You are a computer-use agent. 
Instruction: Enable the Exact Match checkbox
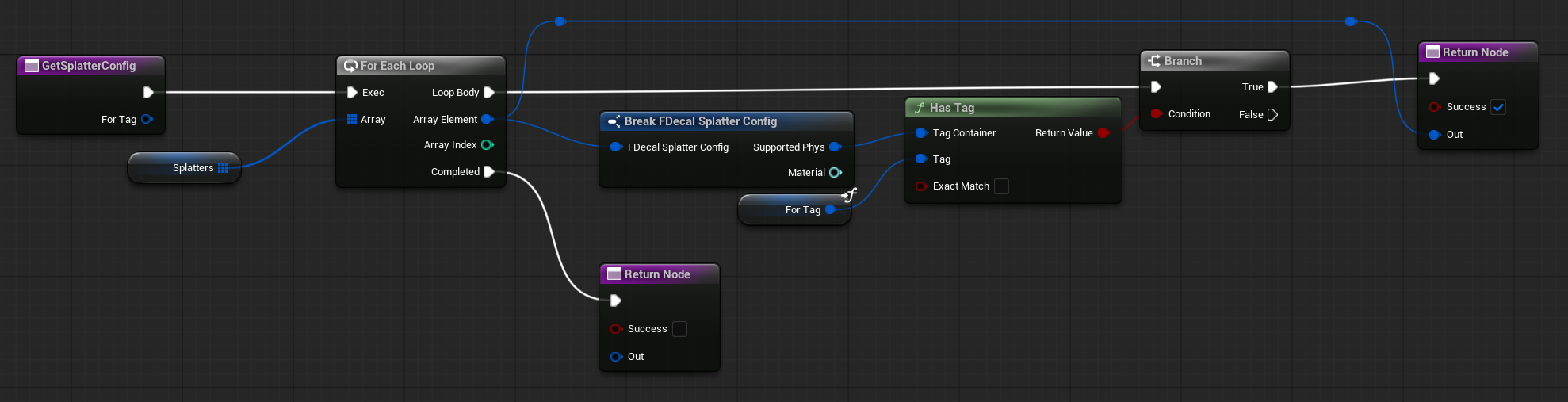pyautogui.click(x=1001, y=186)
